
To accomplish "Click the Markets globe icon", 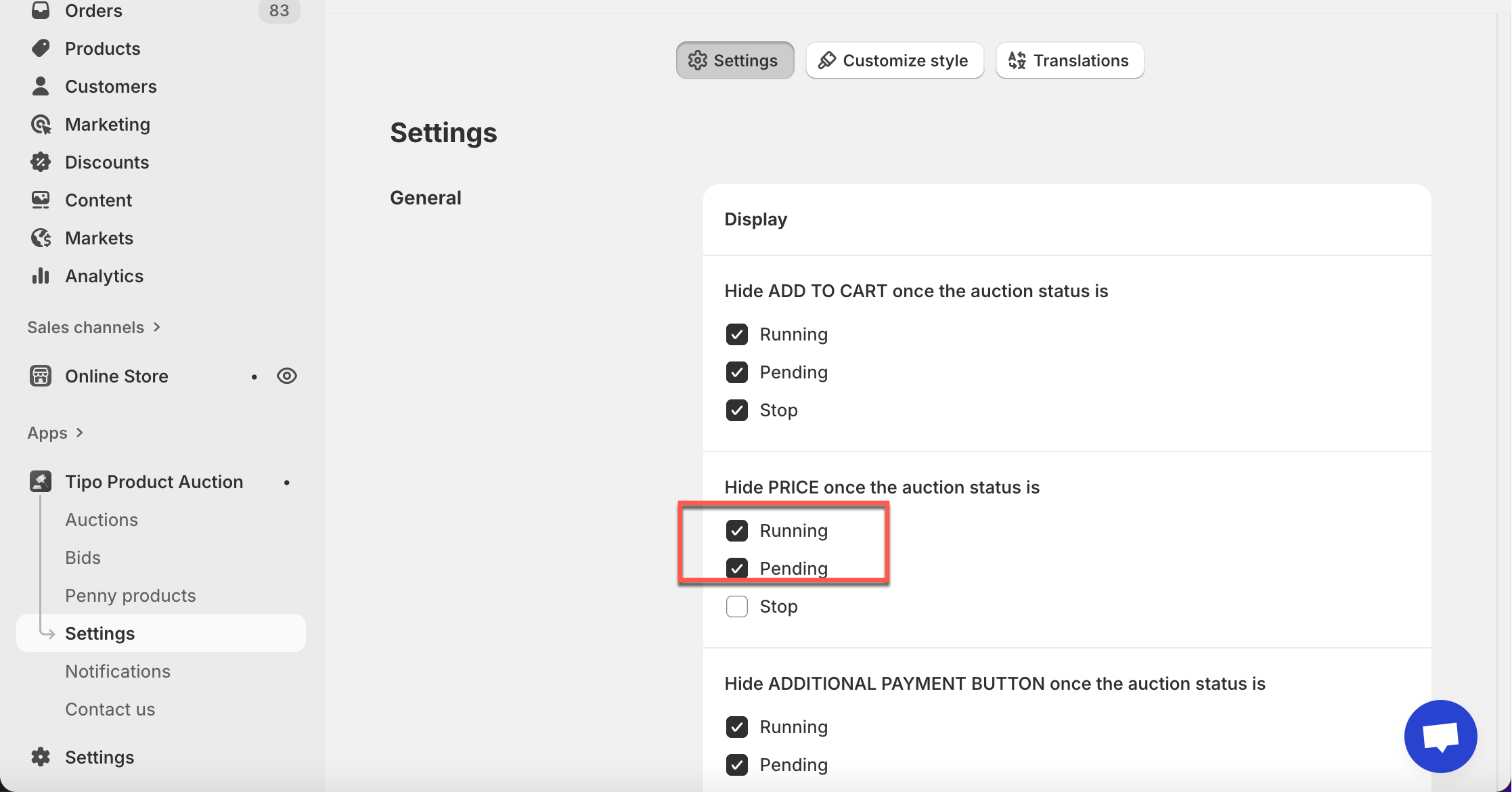I will pyautogui.click(x=41, y=238).
